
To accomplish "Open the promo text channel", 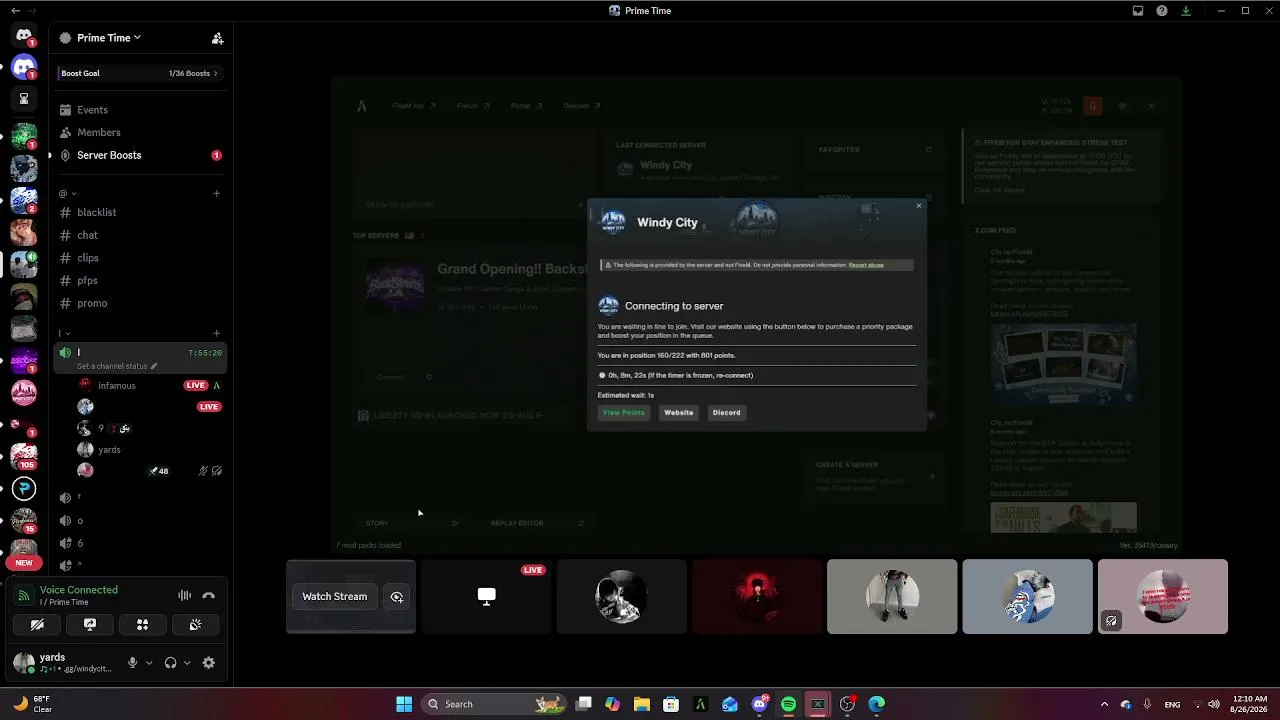I will click(x=140, y=303).
